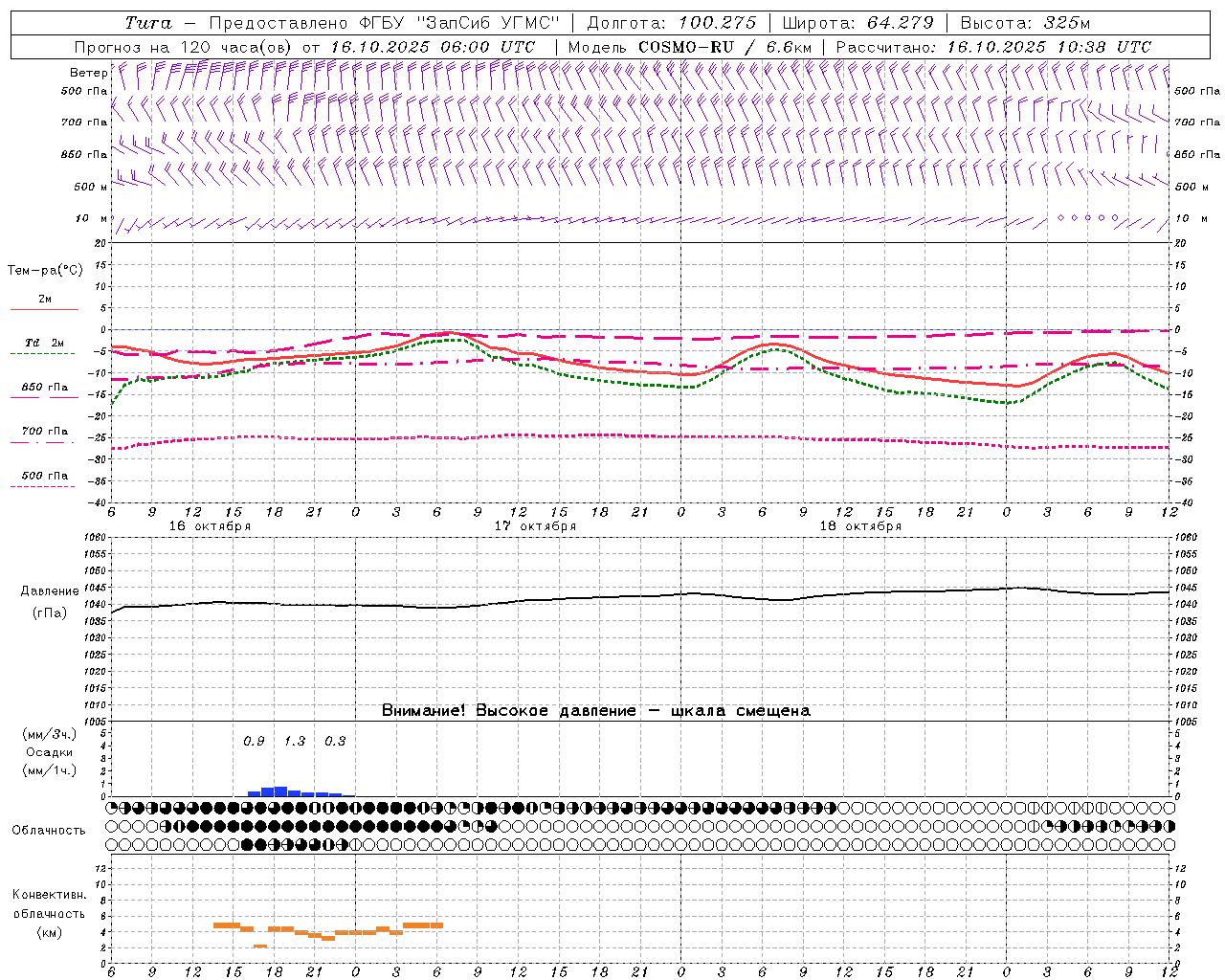The height and width of the screenshot is (980, 1225).
Task: Click the warning "Внимание! Высокое давление — шкала смещена"
Action: pyautogui.click(x=596, y=711)
